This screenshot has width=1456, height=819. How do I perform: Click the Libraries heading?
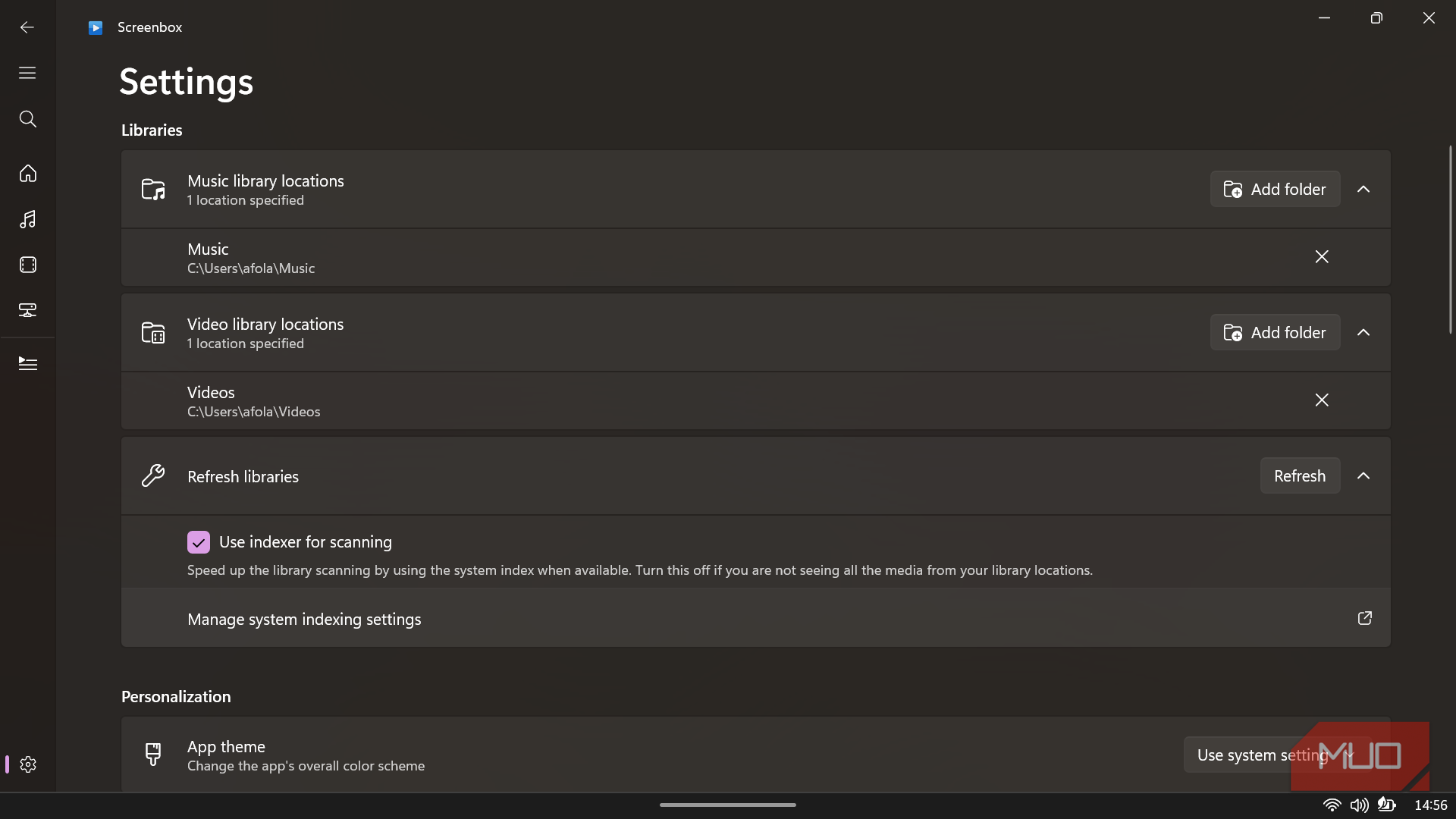click(x=152, y=130)
